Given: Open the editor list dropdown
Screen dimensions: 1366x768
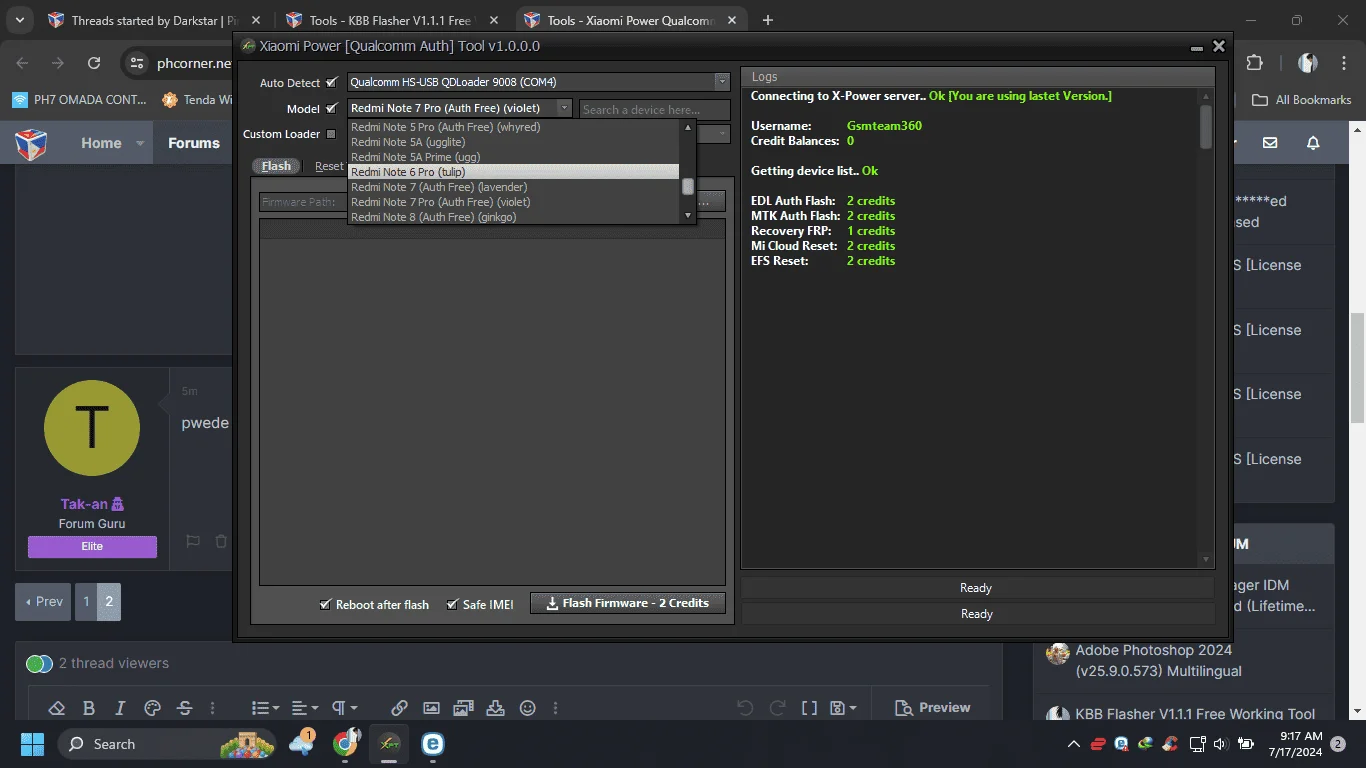Looking at the screenshot, I should pyautogui.click(x=265, y=708).
